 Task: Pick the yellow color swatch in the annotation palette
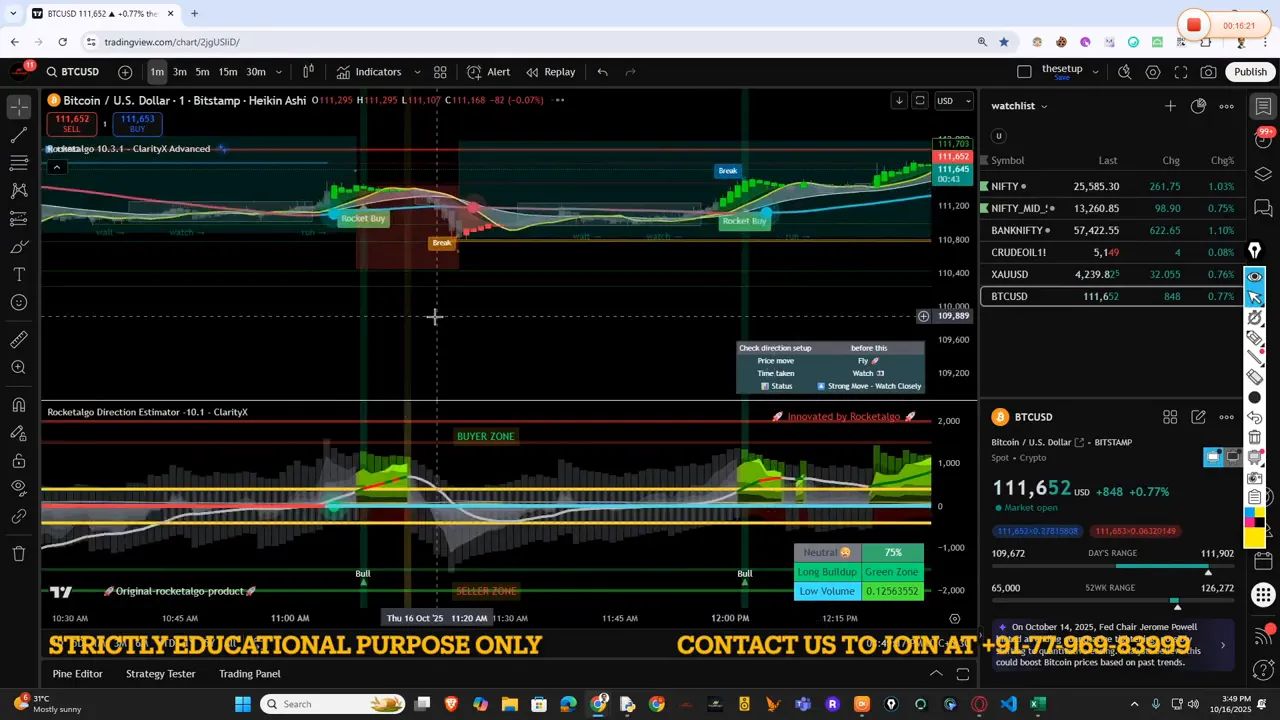click(1260, 511)
